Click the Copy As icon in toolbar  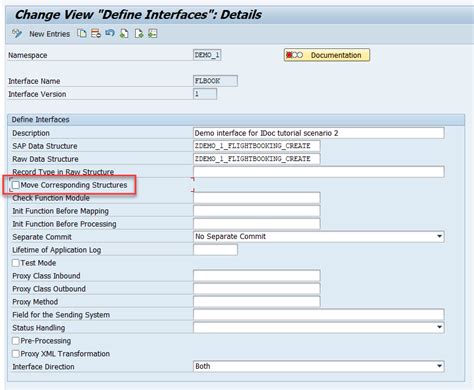tap(82, 34)
